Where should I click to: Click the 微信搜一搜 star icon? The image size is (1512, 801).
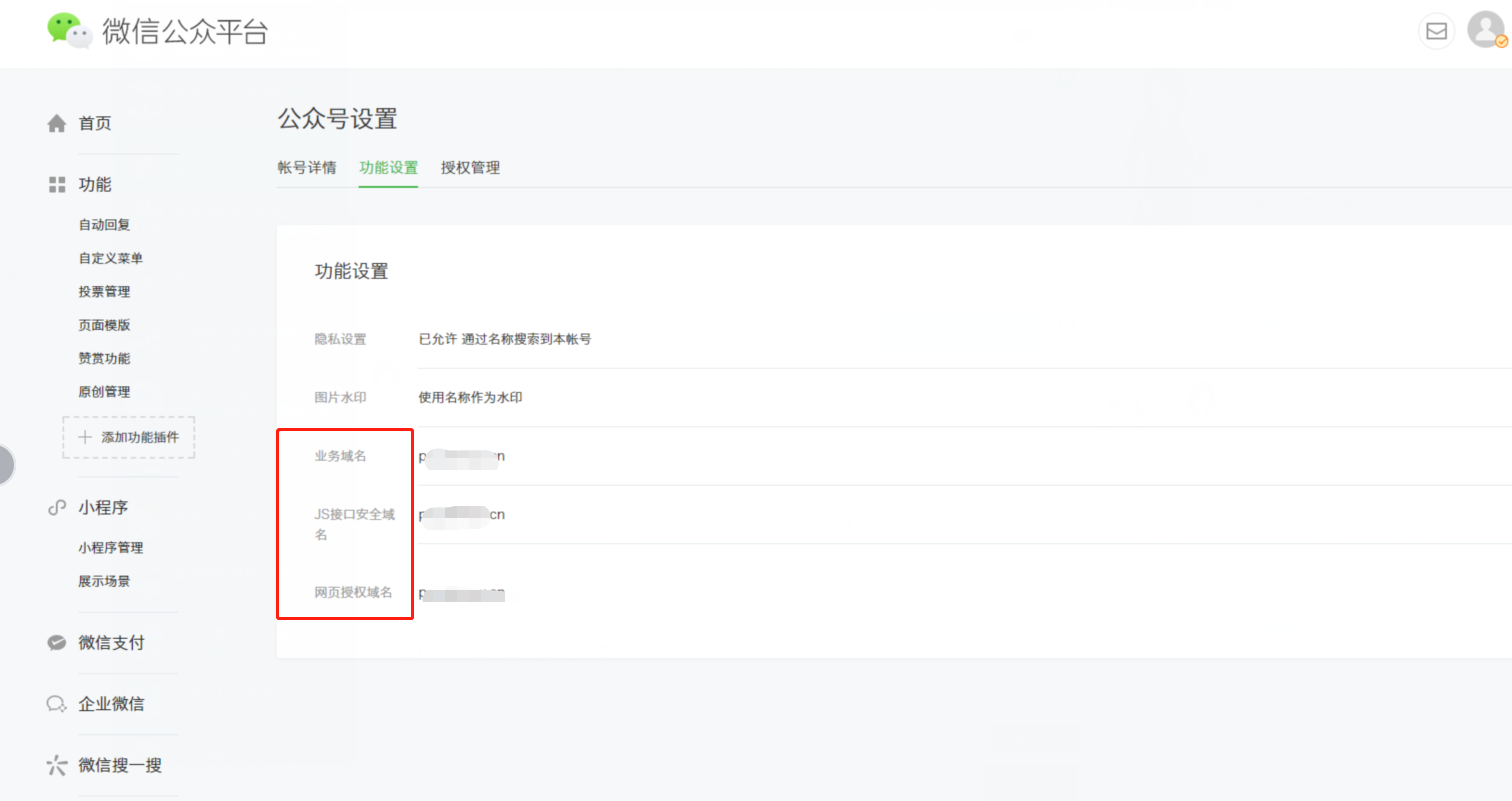pyautogui.click(x=57, y=766)
